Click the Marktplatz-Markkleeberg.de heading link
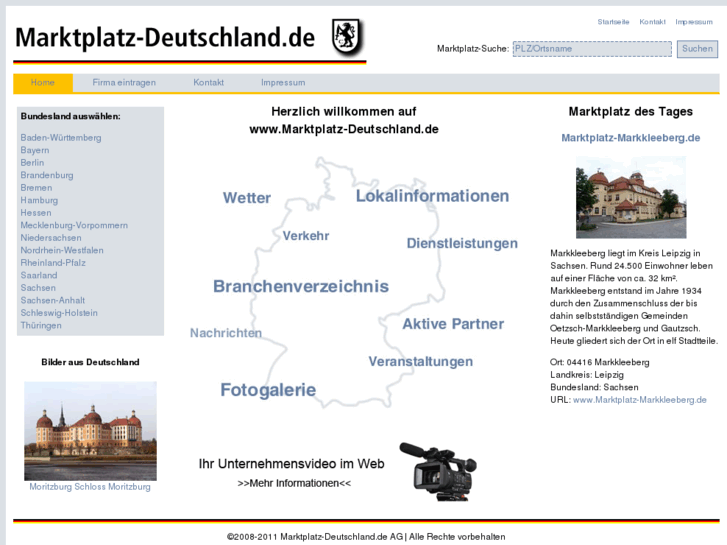727x545 pixels. [x=631, y=138]
